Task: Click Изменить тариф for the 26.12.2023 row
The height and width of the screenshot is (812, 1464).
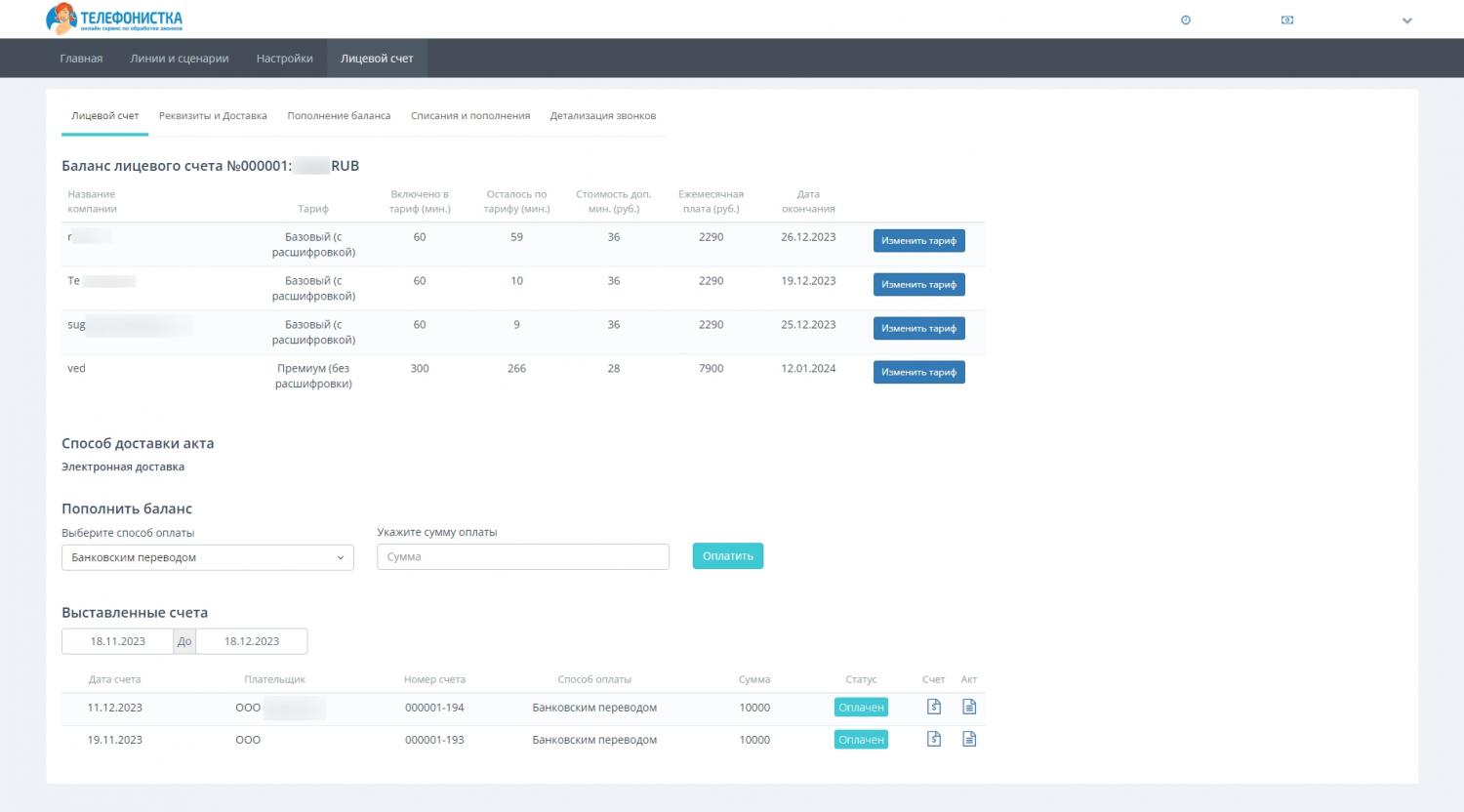Action: (918, 240)
